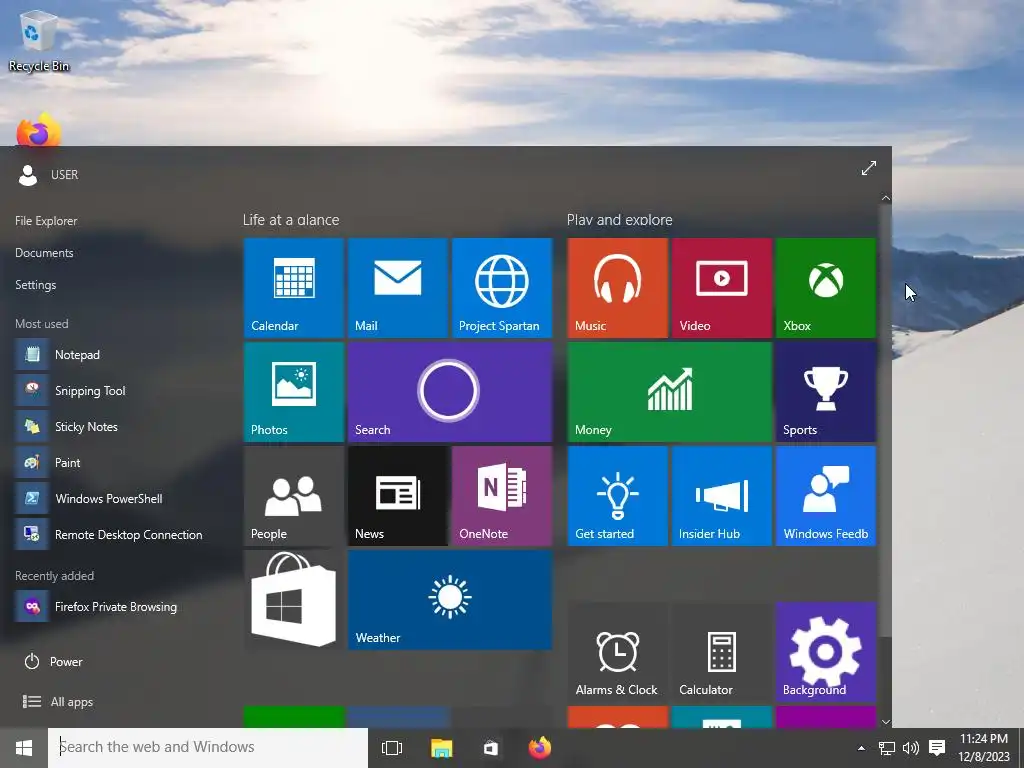The width and height of the screenshot is (1024, 768).
Task: Open Sticky Notes from Most used
Action: coord(118,426)
